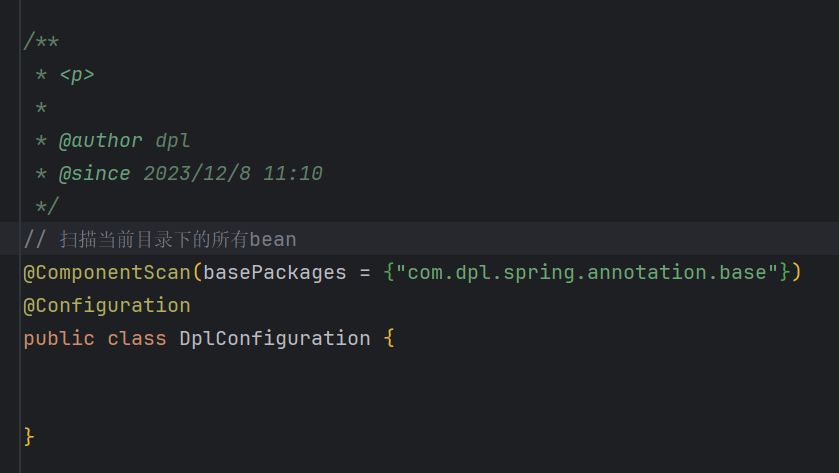The height and width of the screenshot is (473, 839).
Task: Click the author name dpl
Action: (173, 141)
